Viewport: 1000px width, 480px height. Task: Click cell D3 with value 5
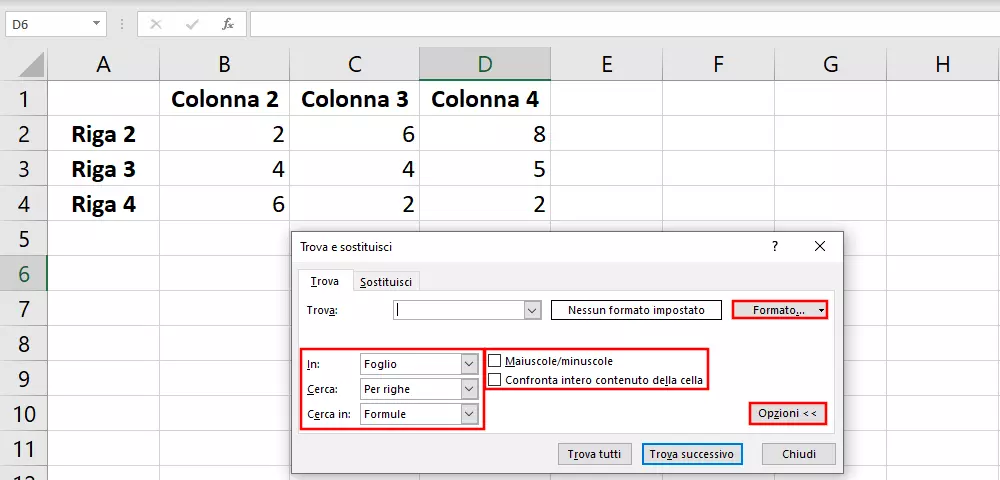coord(485,169)
